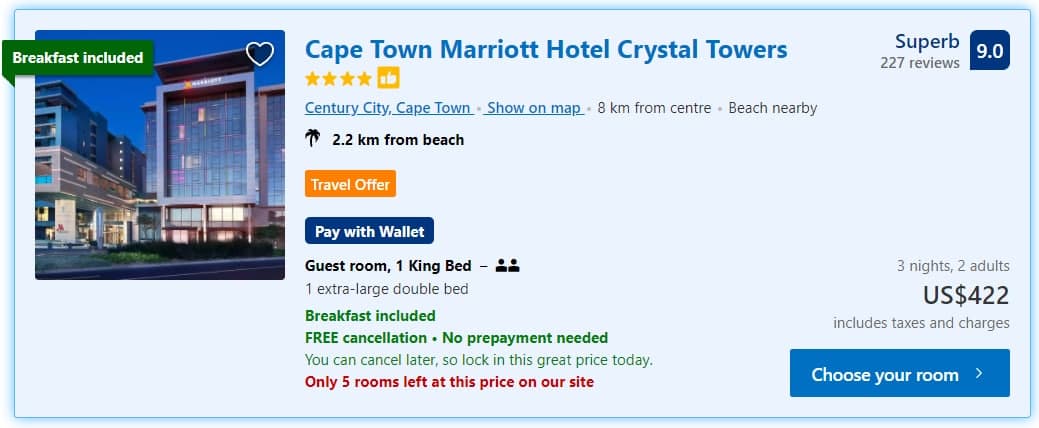Click the orange Travel Offer badge
The height and width of the screenshot is (428, 1039).
pyautogui.click(x=350, y=184)
